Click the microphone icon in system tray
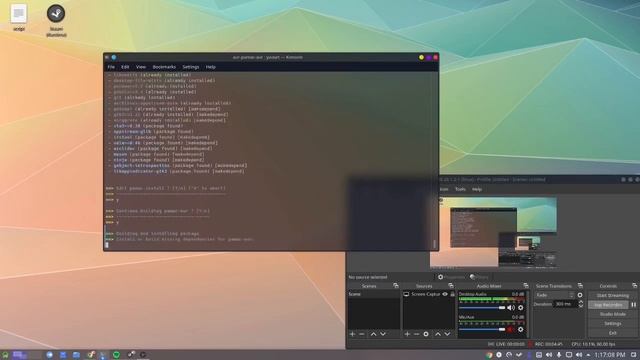 click(x=559, y=355)
